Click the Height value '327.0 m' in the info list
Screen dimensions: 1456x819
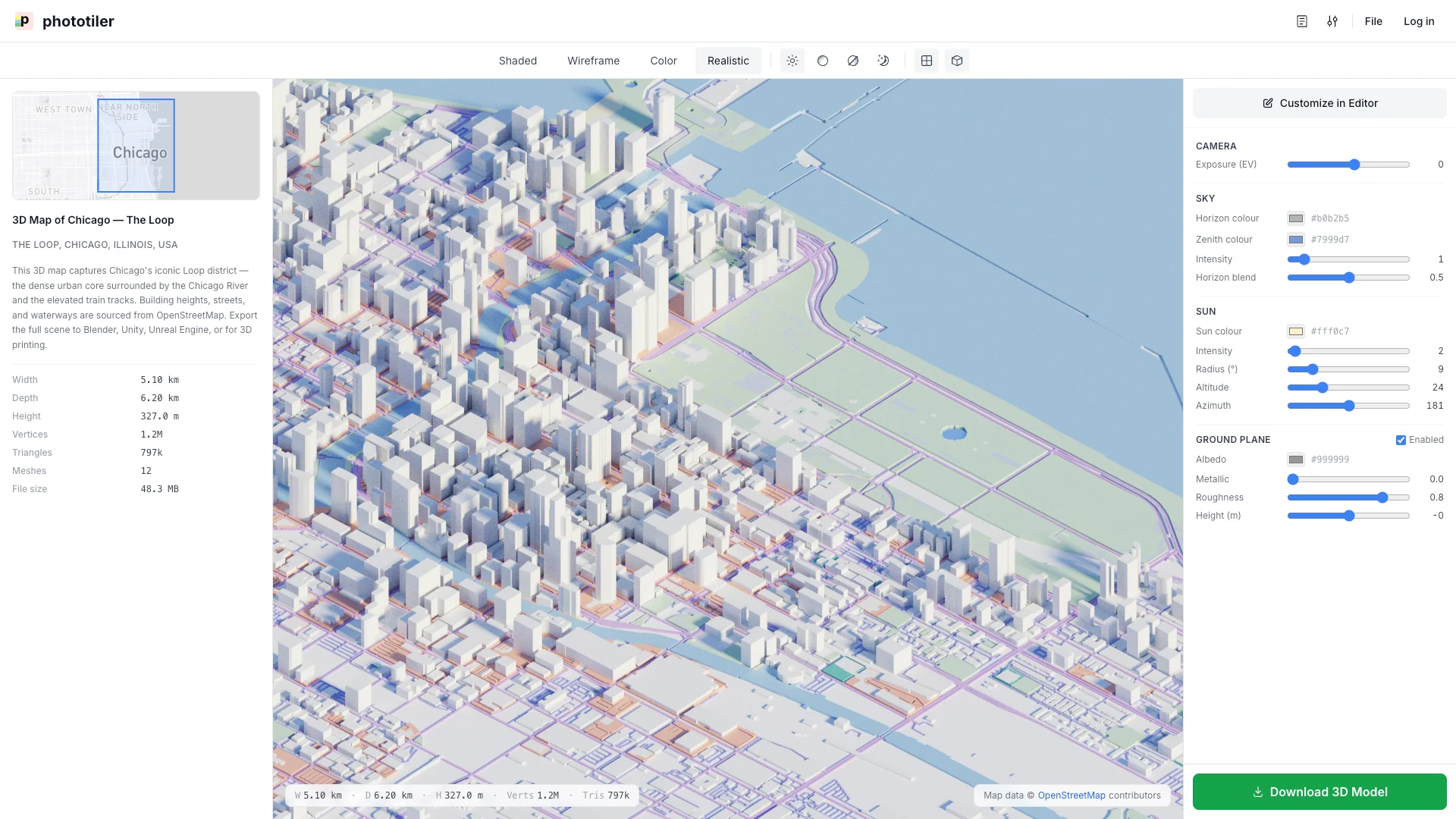[160, 416]
